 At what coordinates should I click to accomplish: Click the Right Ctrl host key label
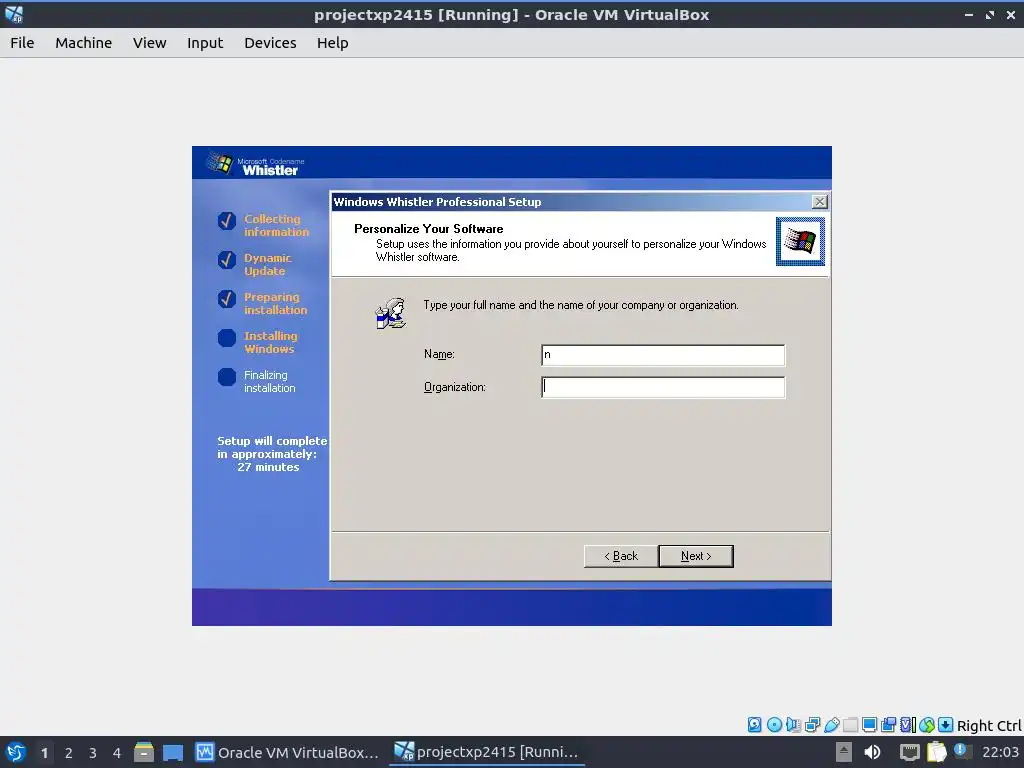989,726
